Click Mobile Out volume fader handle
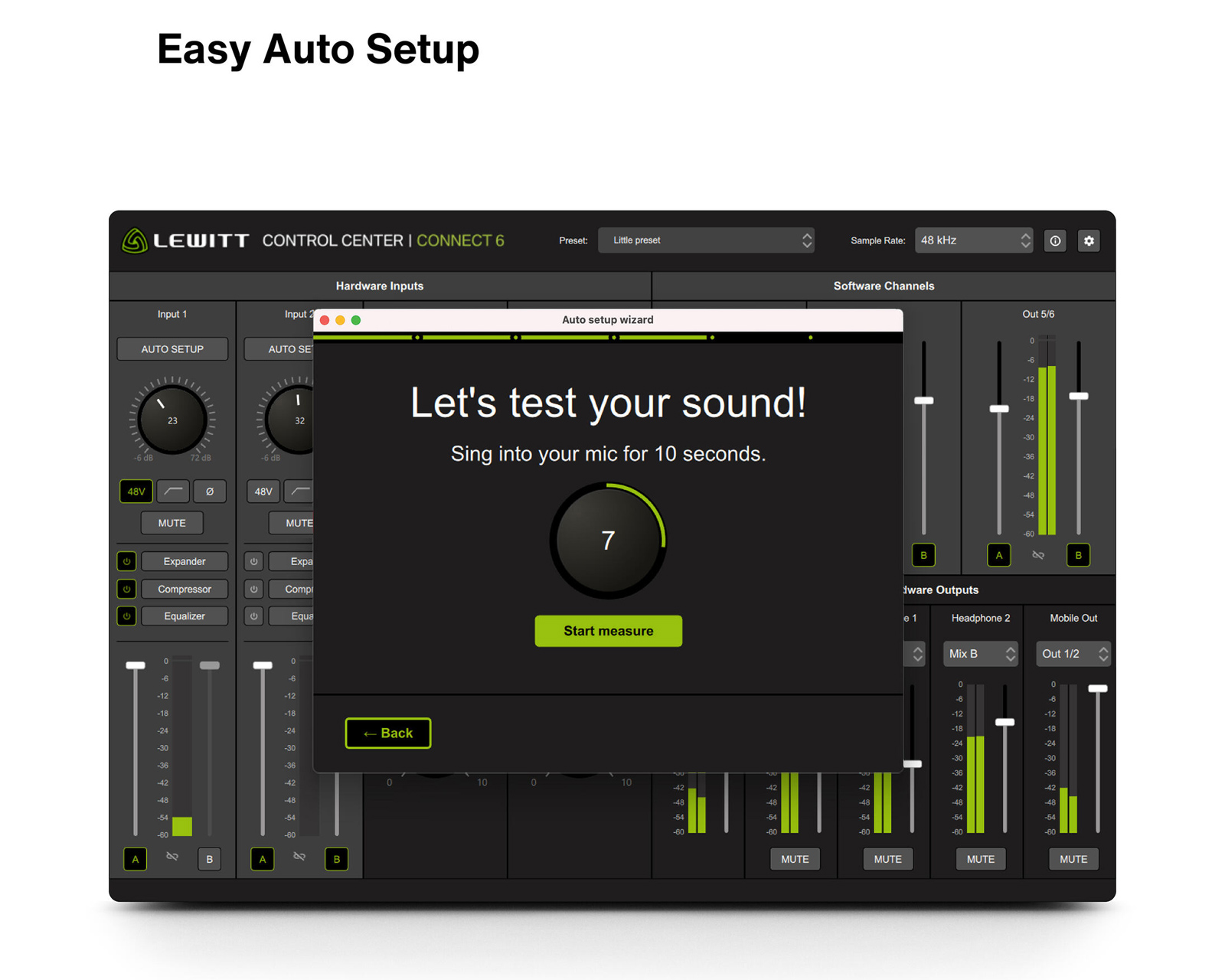This screenshot has width=1225, height=980. (1098, 688)
